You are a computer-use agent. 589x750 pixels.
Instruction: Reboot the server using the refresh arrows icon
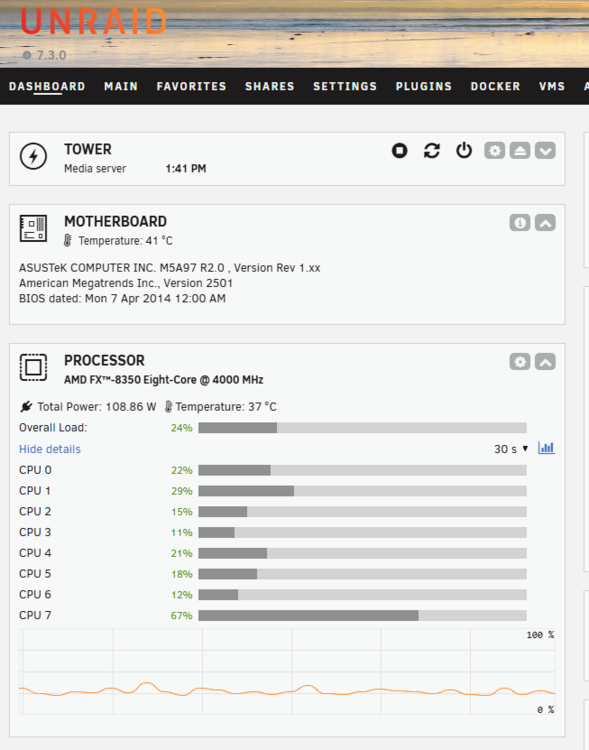[x=432, y=151]
